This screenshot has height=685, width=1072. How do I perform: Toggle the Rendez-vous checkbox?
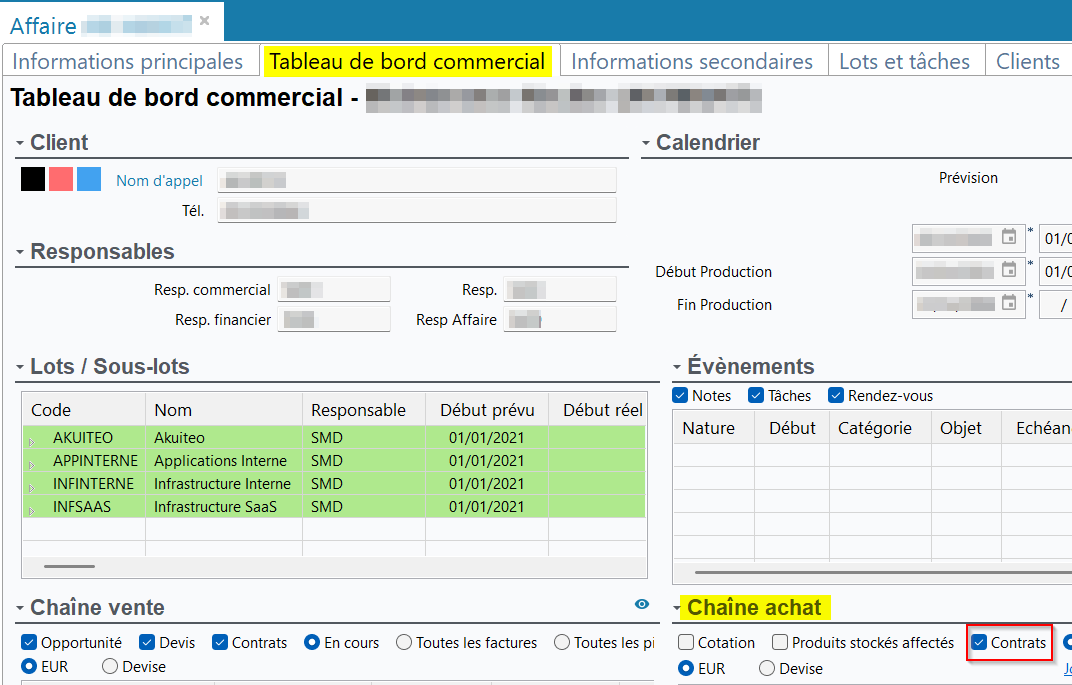click(837, 396)
